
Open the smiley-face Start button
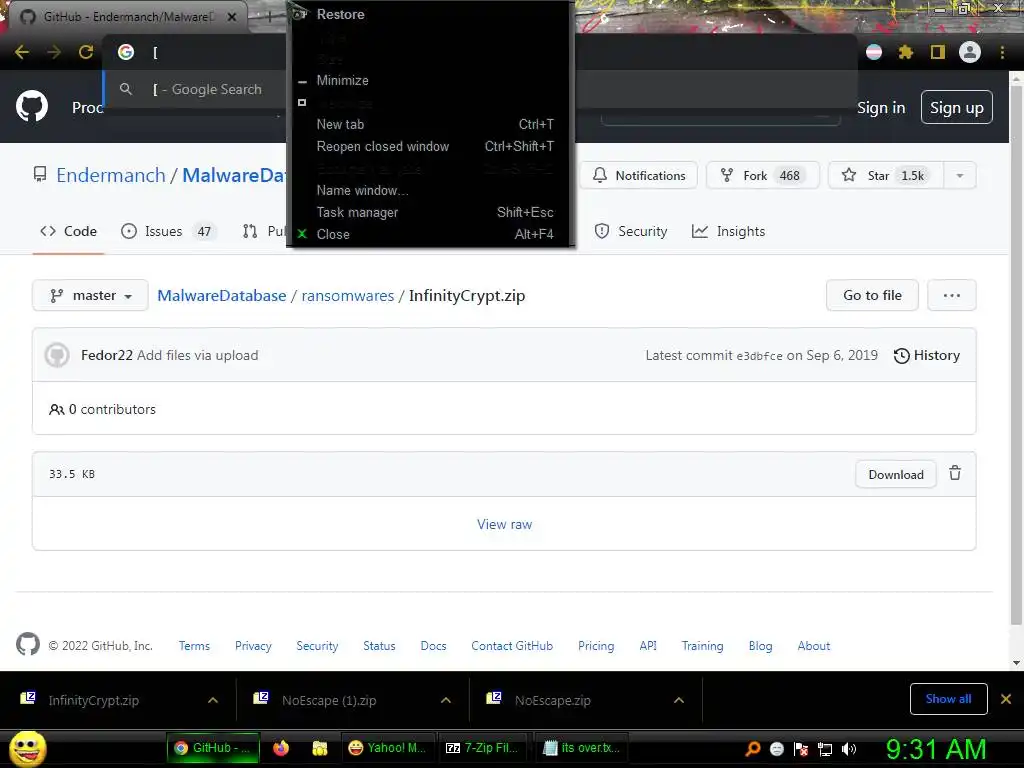click(x=27, y=748)
